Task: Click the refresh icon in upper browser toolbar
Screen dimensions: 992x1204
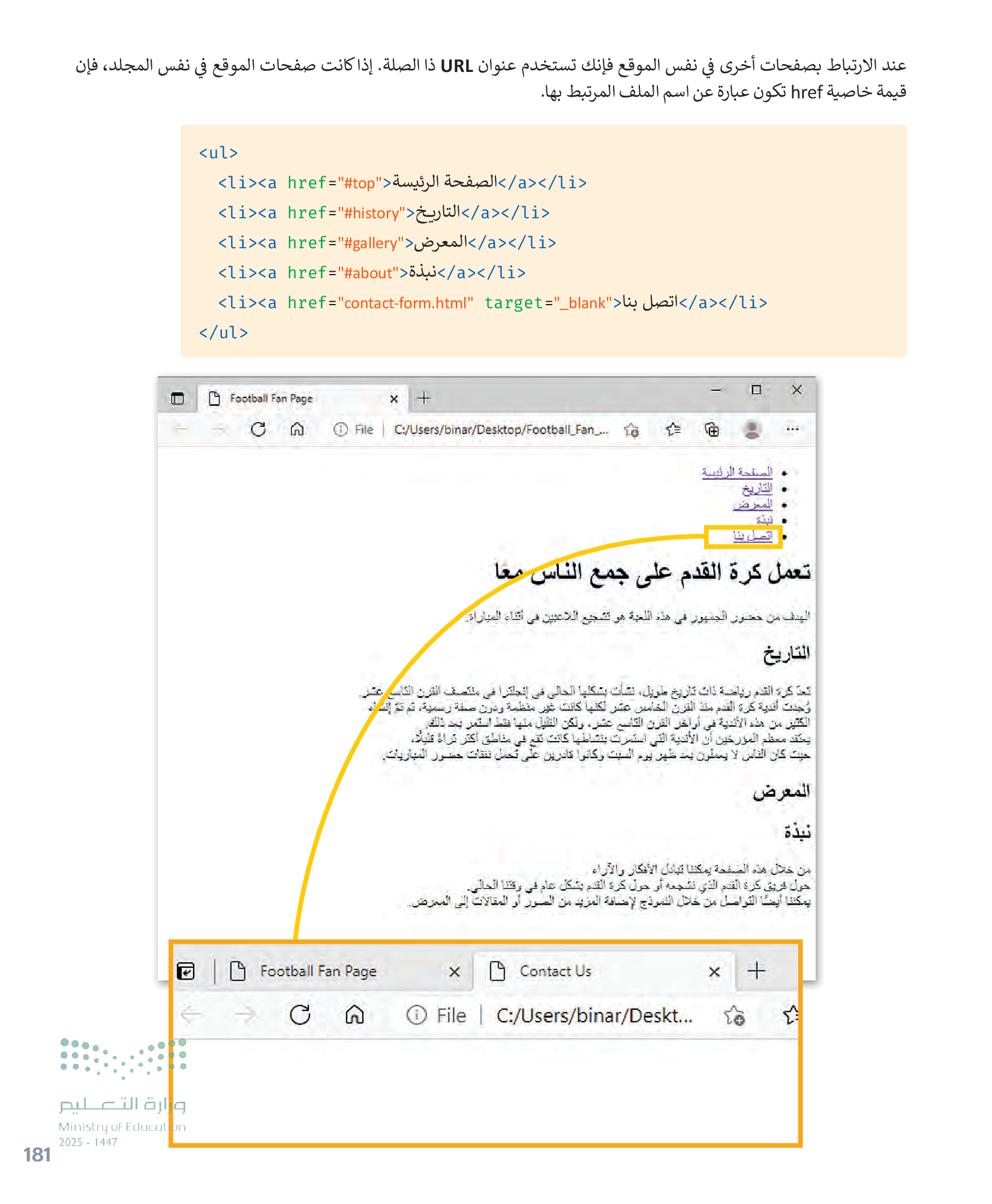Action: click(x=258, y=429)
